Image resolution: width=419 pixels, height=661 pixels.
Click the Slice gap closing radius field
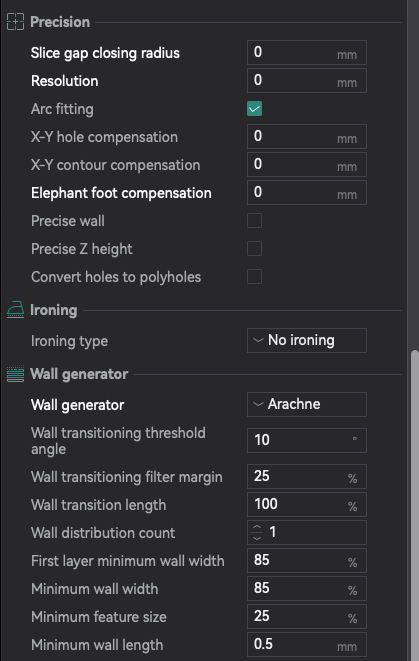tap(307, 53)
